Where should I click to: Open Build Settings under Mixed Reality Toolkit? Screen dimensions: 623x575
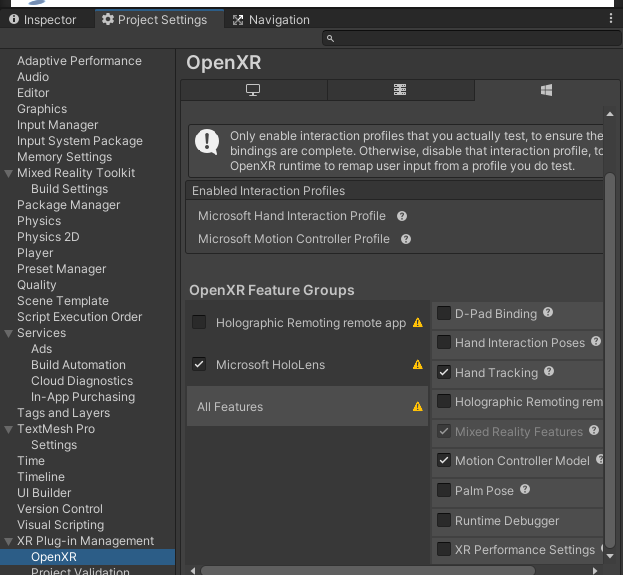coord(70,189)
